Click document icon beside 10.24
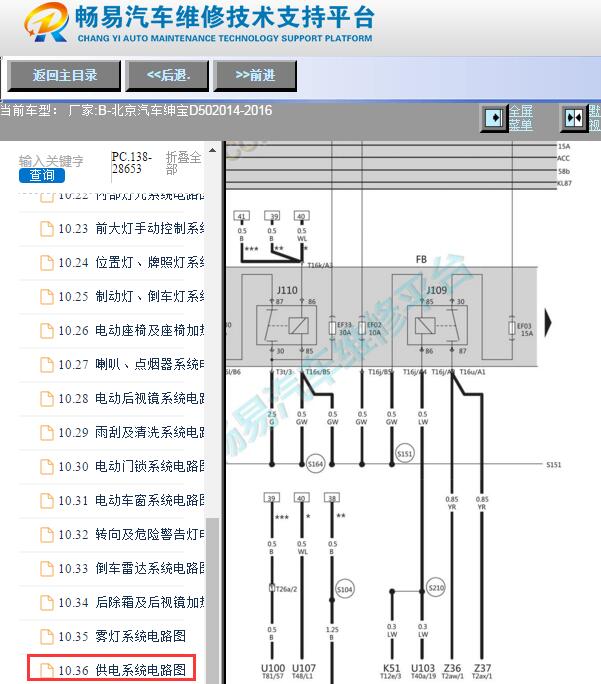Viewport: 601px width, 684px height. [x=47, y=263]
